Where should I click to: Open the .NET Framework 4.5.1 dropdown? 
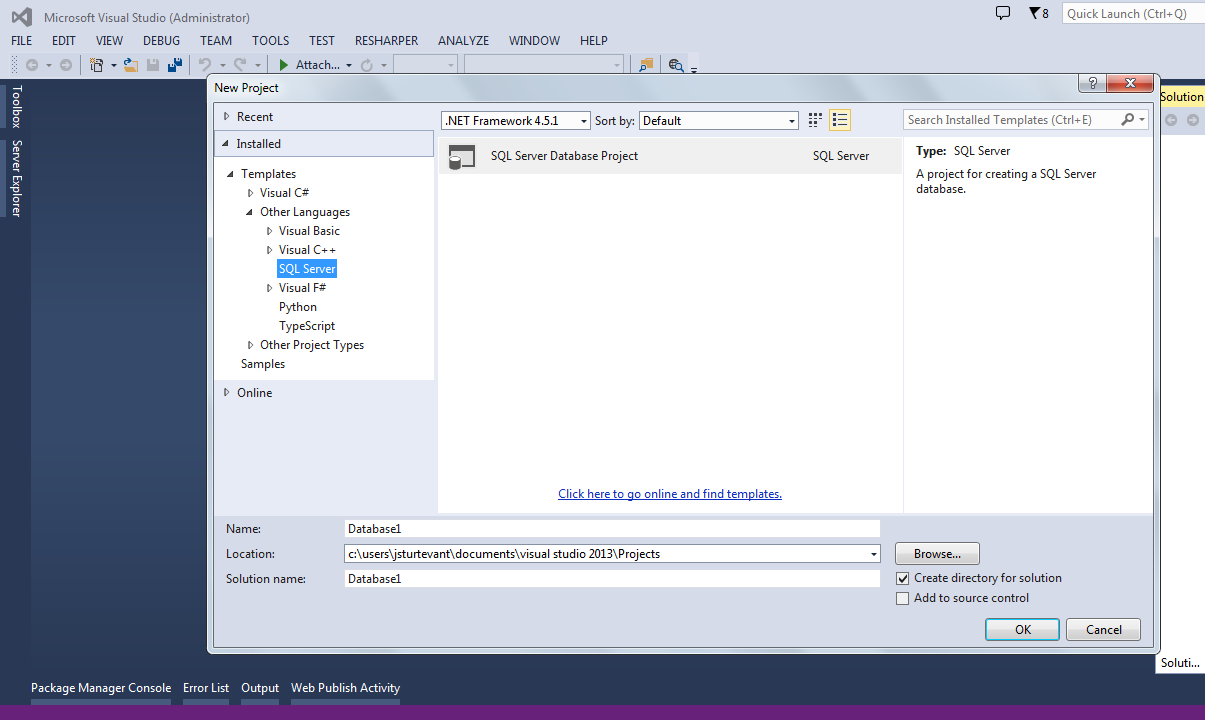pos(516,120)
